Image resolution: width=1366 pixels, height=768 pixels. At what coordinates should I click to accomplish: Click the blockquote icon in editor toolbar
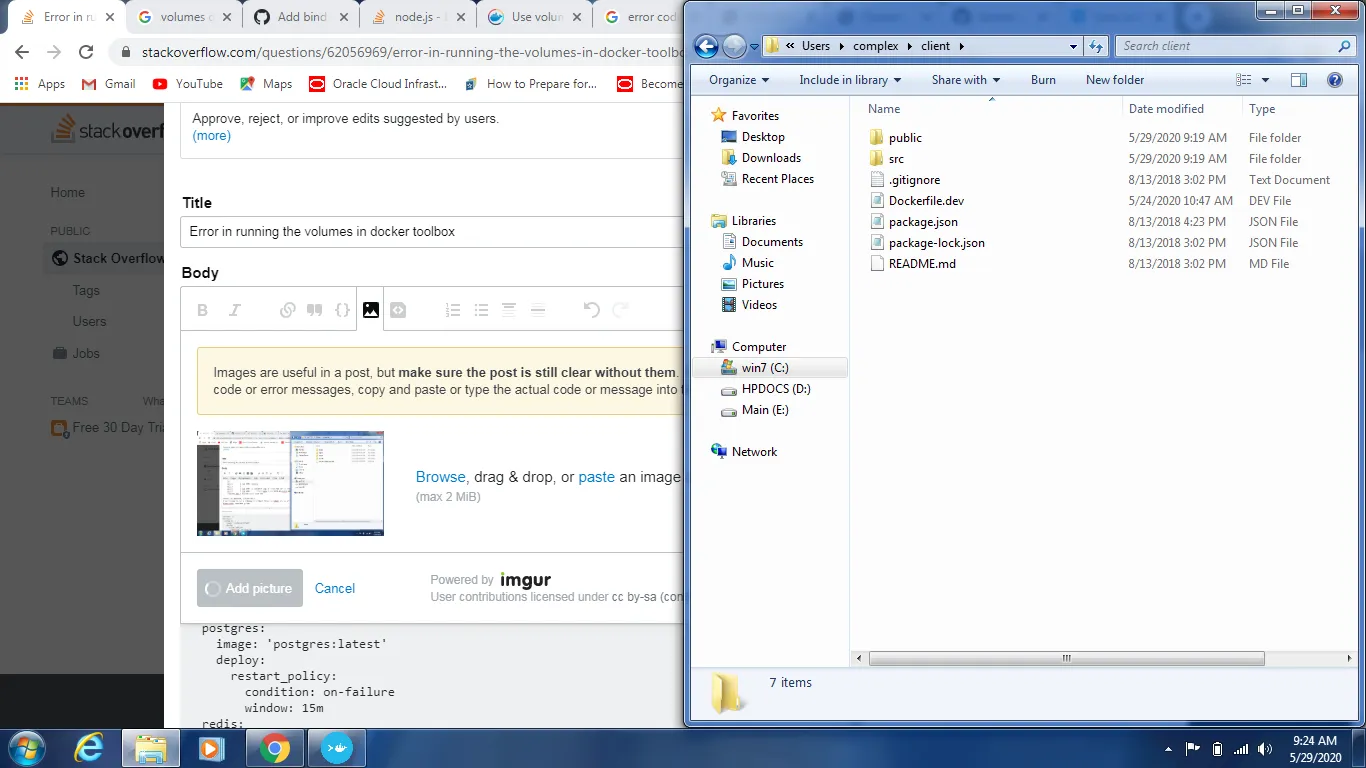click(315, 310)
